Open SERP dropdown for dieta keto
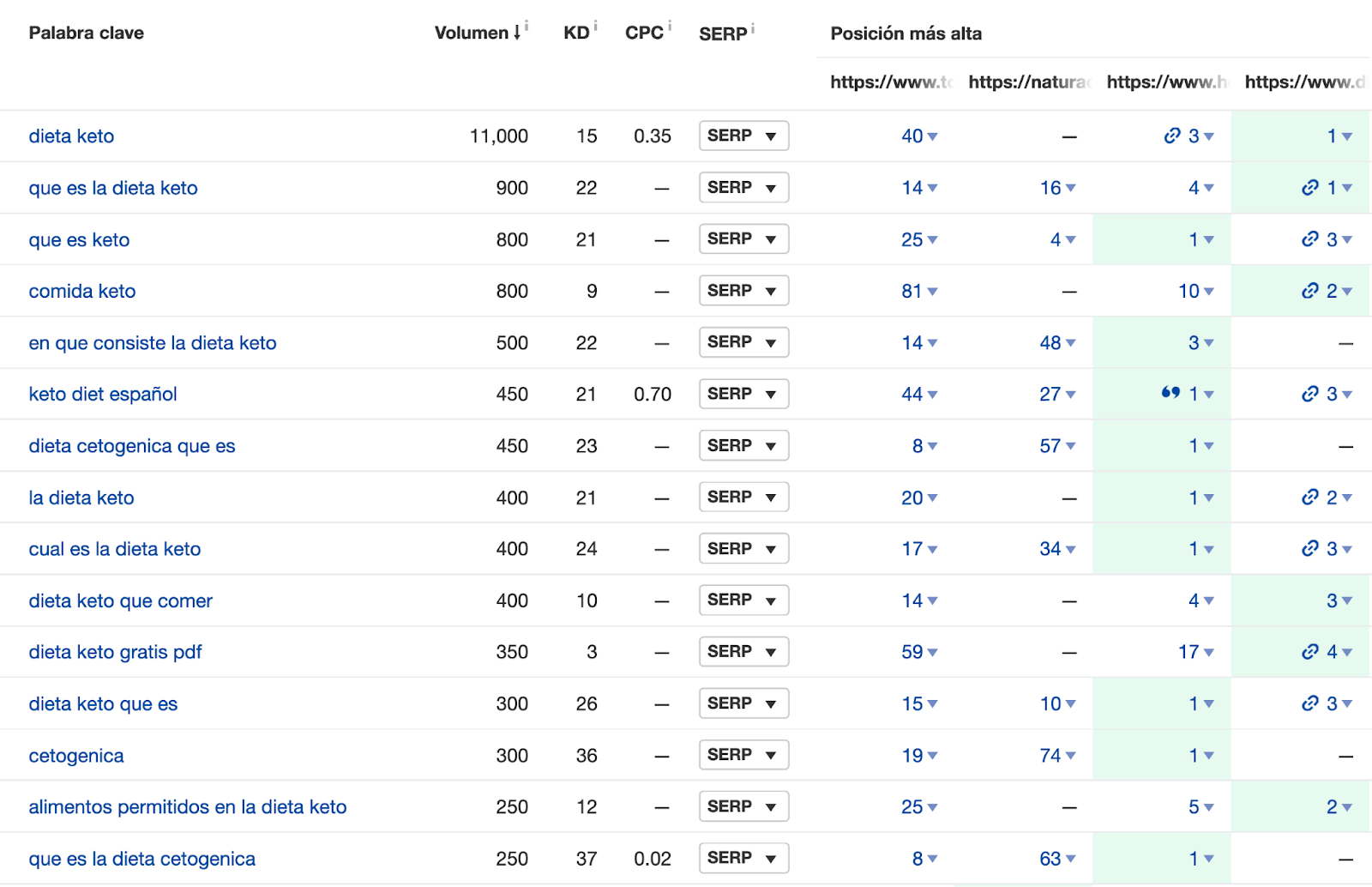The width and height of the screenshot is (1372, 887). [x=743, y=136]
